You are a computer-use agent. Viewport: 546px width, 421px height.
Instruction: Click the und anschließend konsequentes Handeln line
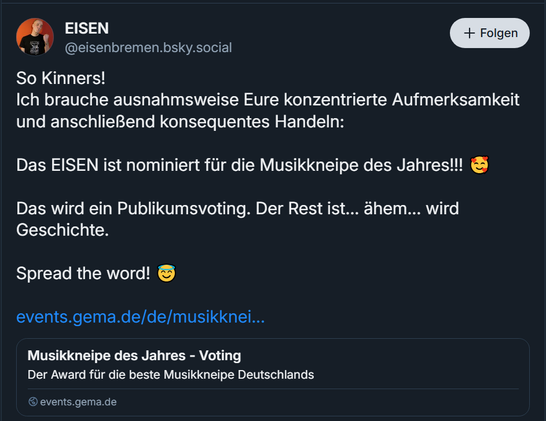tap(180, 122)
